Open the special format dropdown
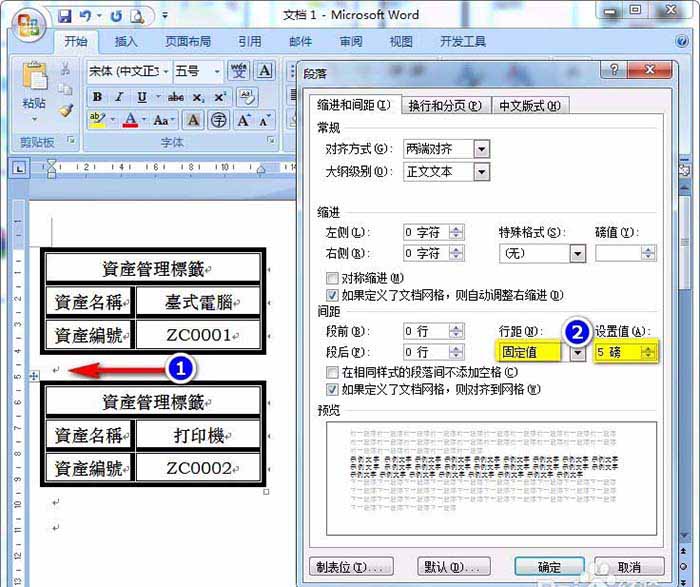 point(577,254)
